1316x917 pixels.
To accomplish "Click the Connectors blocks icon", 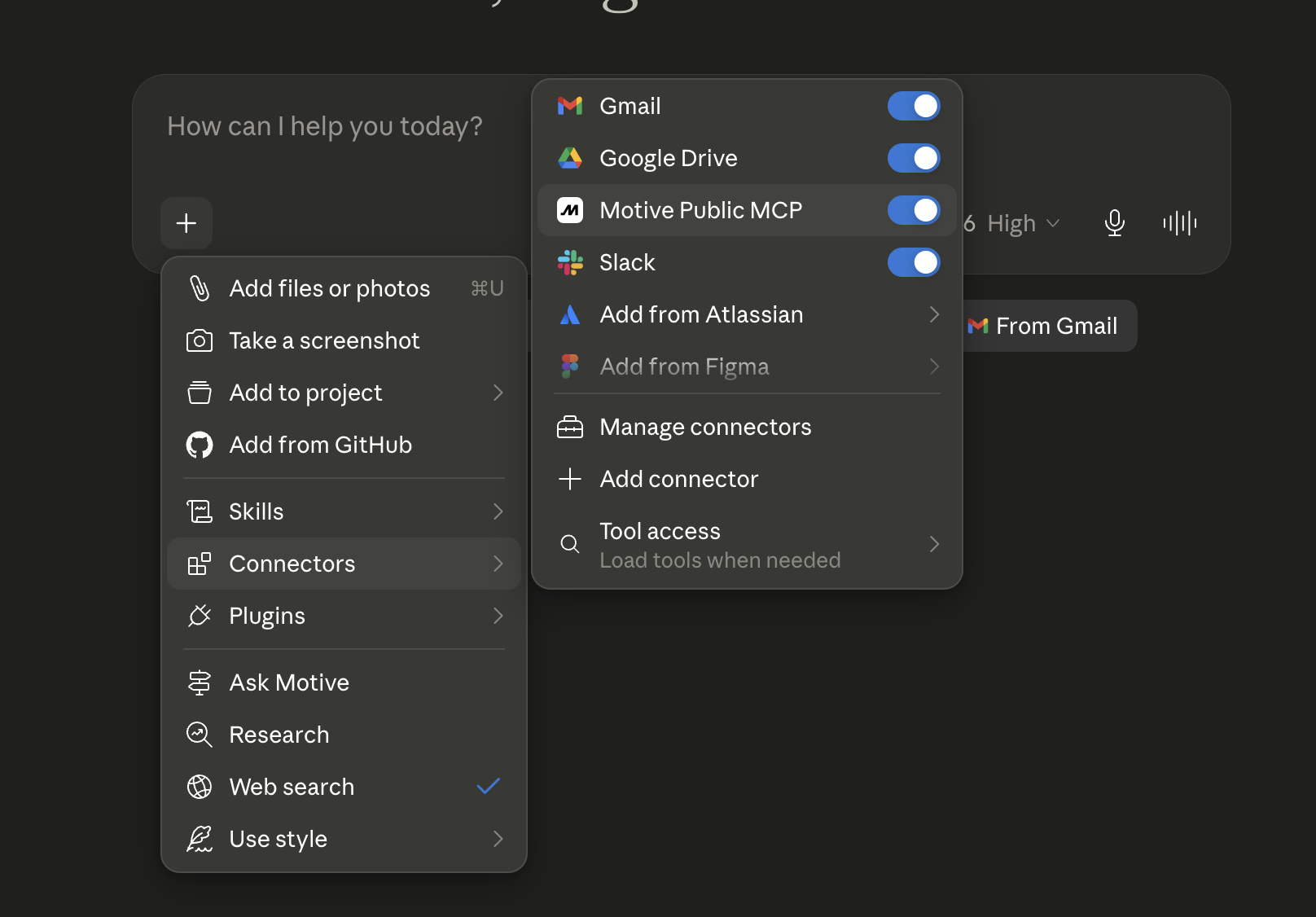I will coord(200,564).
